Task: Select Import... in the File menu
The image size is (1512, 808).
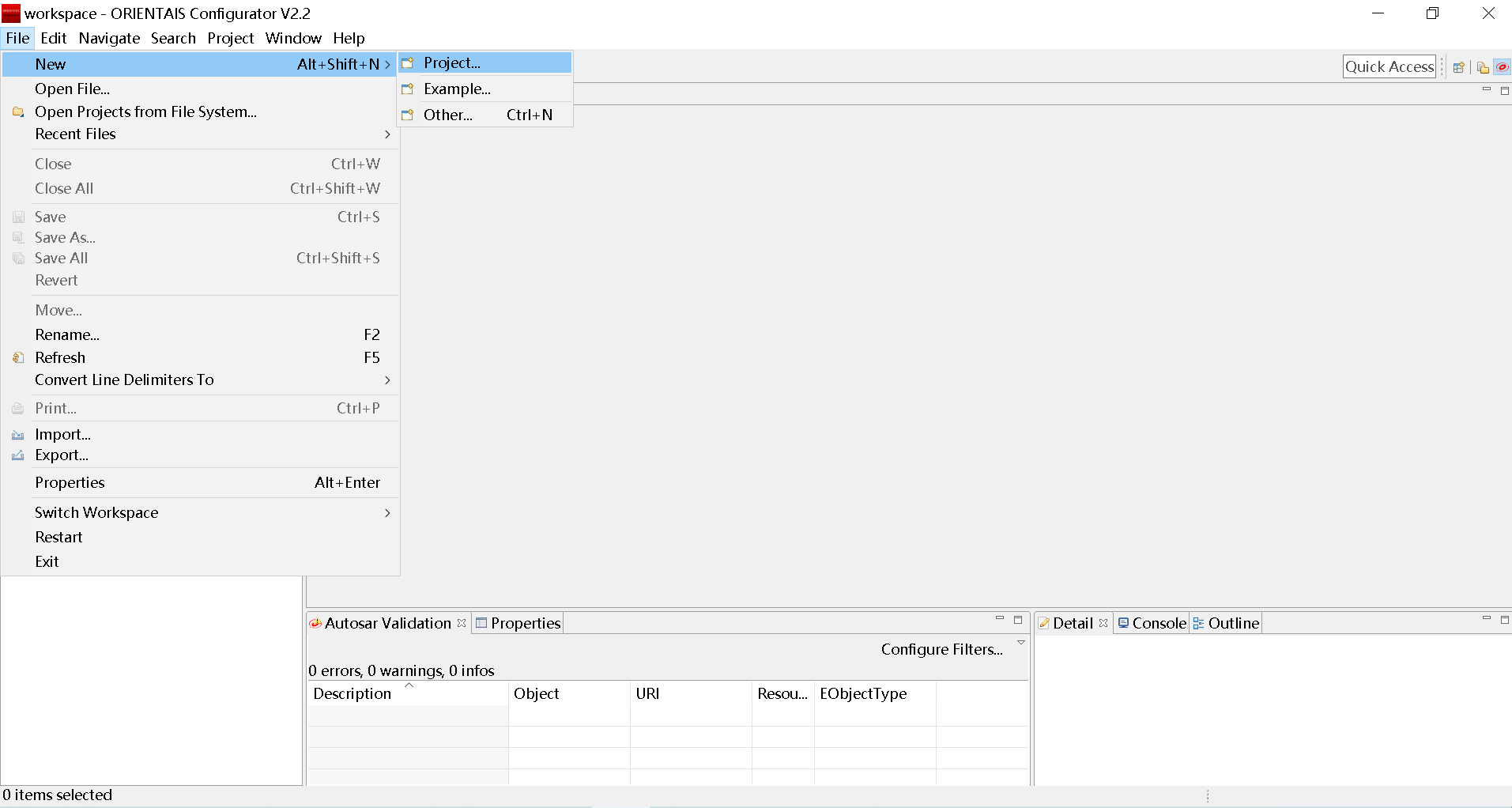Action: click(x=62, y=434)
